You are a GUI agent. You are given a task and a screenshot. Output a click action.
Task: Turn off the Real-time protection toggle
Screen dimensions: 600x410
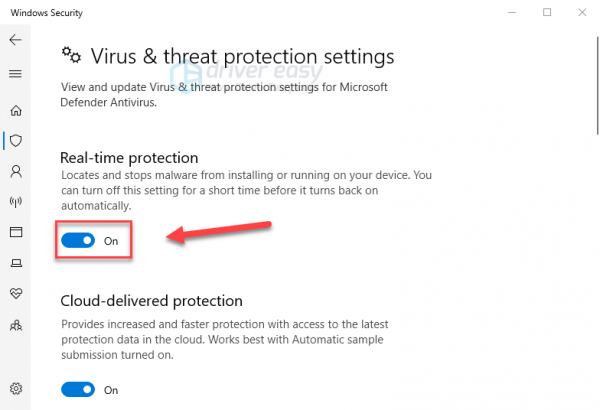[78, 241]
